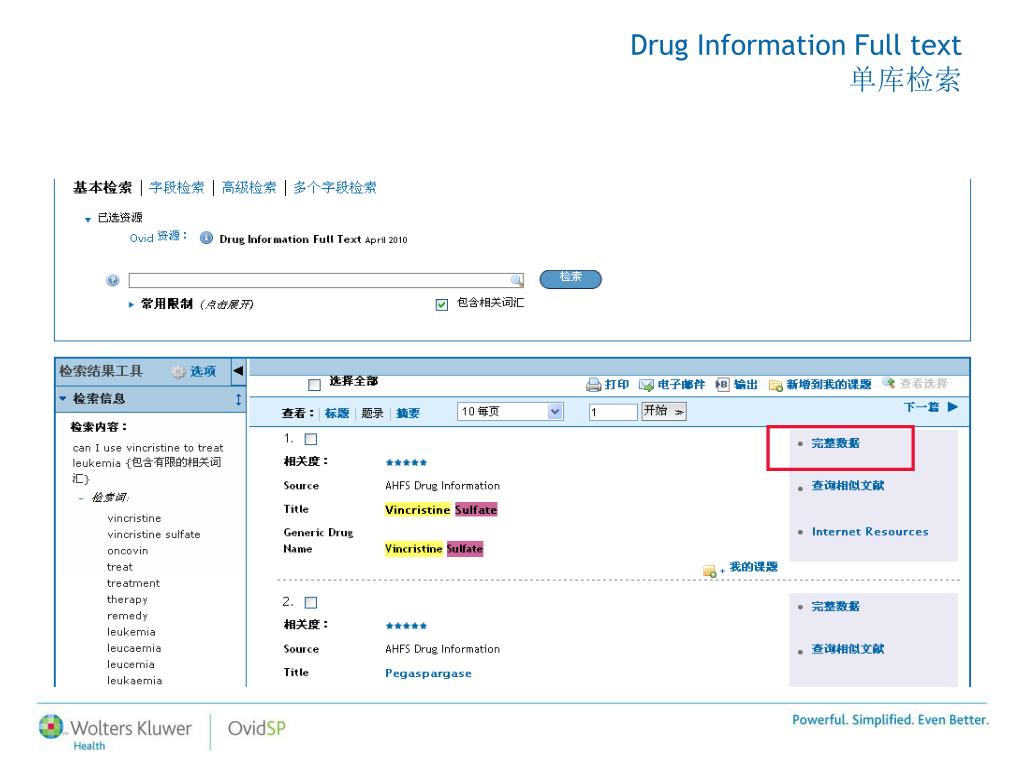Click the search term 'oncovin'
Screen dimensions: 1024x768
[x=127, y=551]
